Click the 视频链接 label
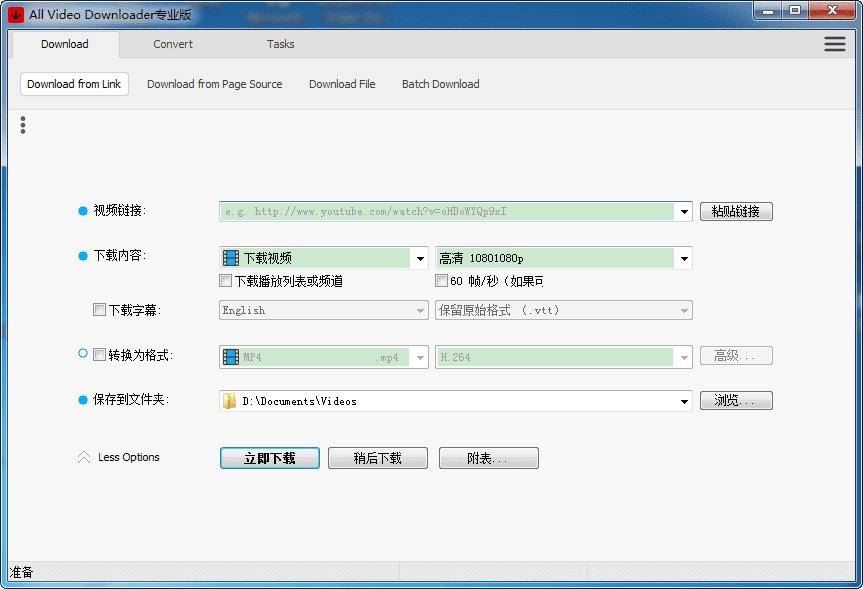 (x=119, y=210)
